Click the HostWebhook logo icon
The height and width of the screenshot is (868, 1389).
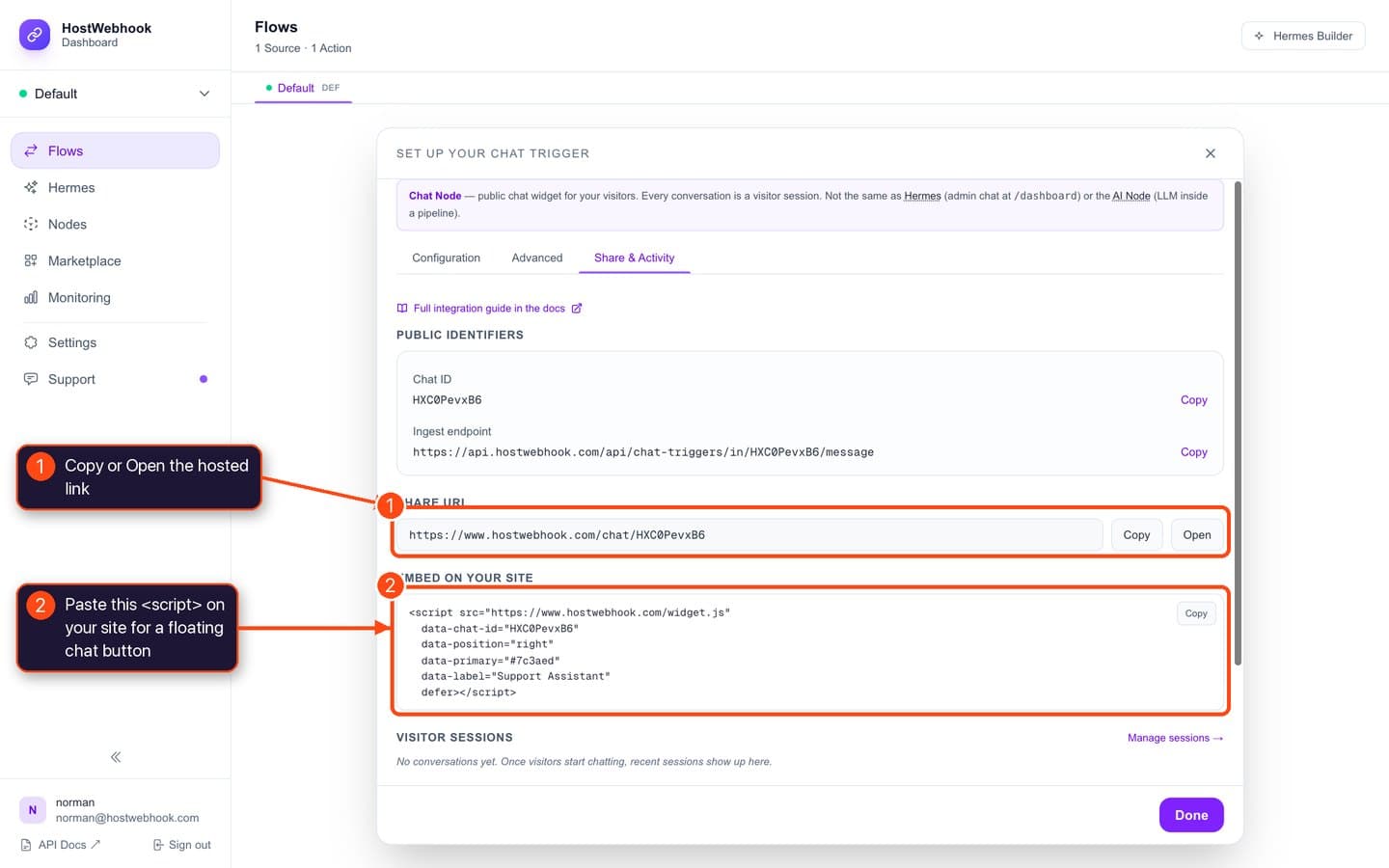point(35,35)
